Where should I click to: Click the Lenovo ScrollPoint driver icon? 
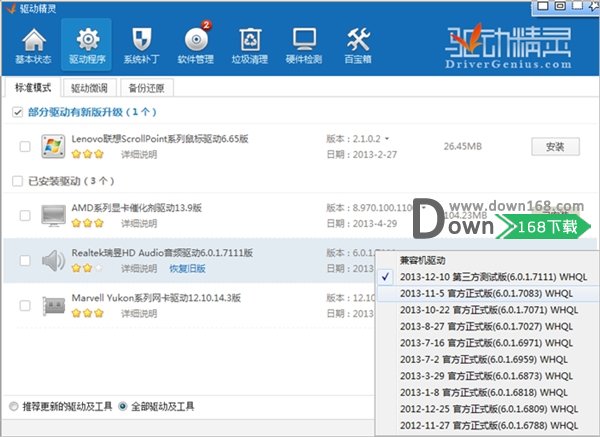point(53,146)
